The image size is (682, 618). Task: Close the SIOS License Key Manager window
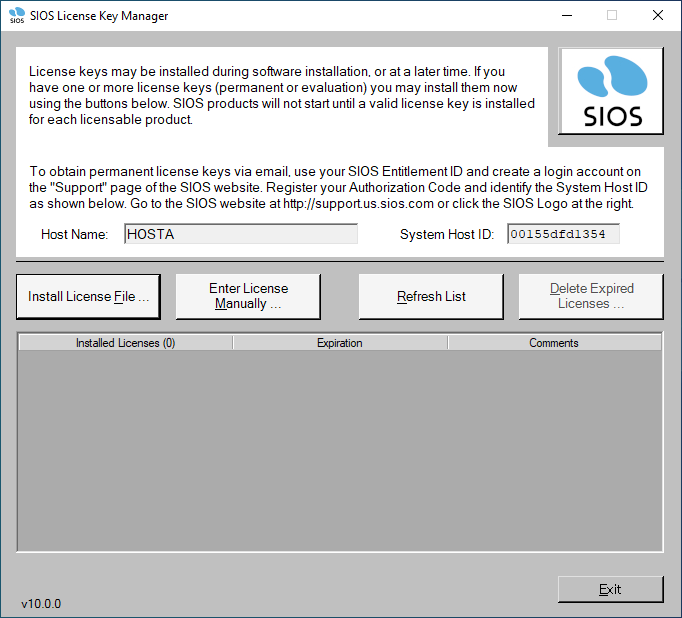[x=658, y=16]
